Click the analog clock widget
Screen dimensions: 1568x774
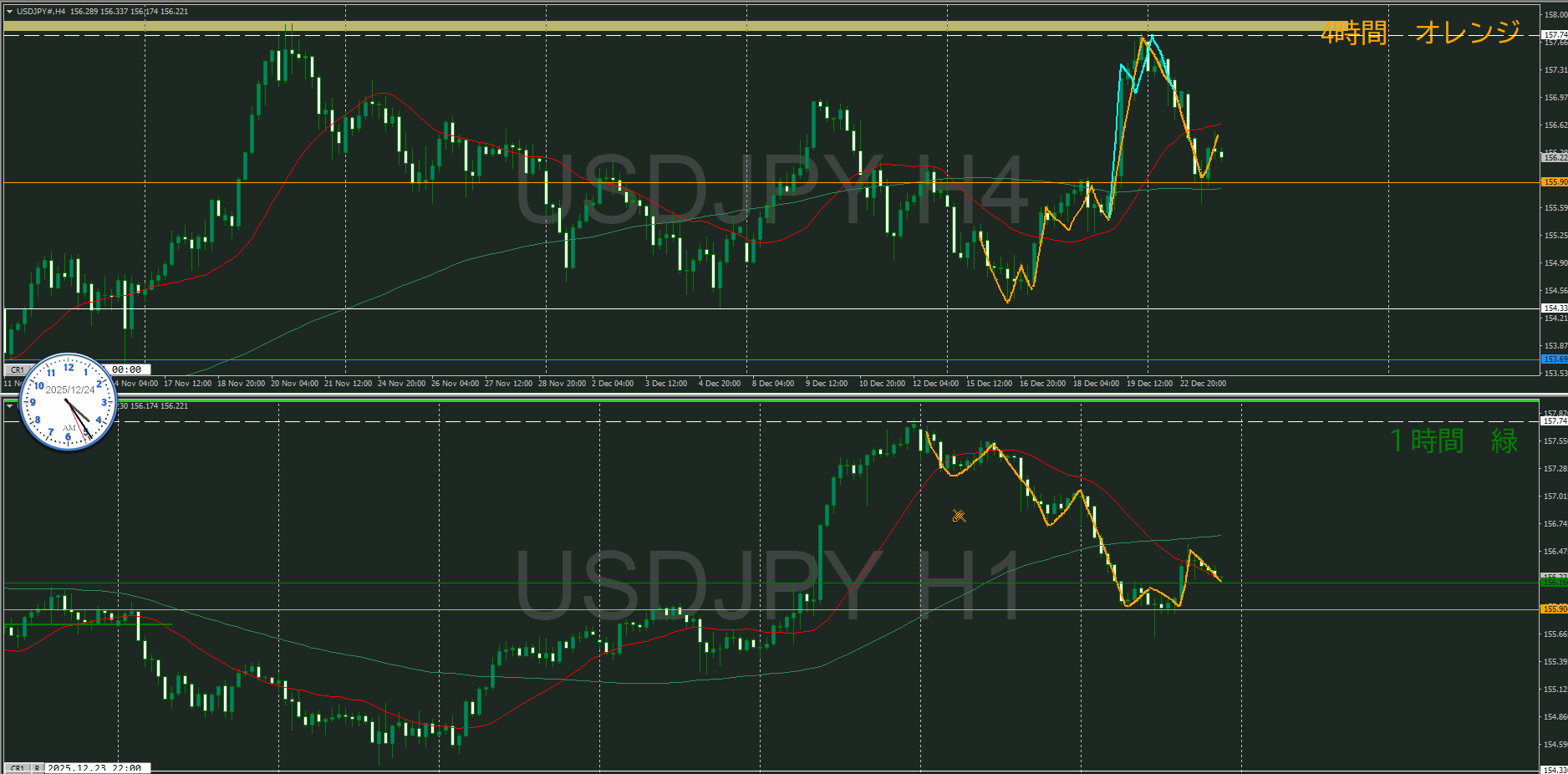tap(68, 402)
